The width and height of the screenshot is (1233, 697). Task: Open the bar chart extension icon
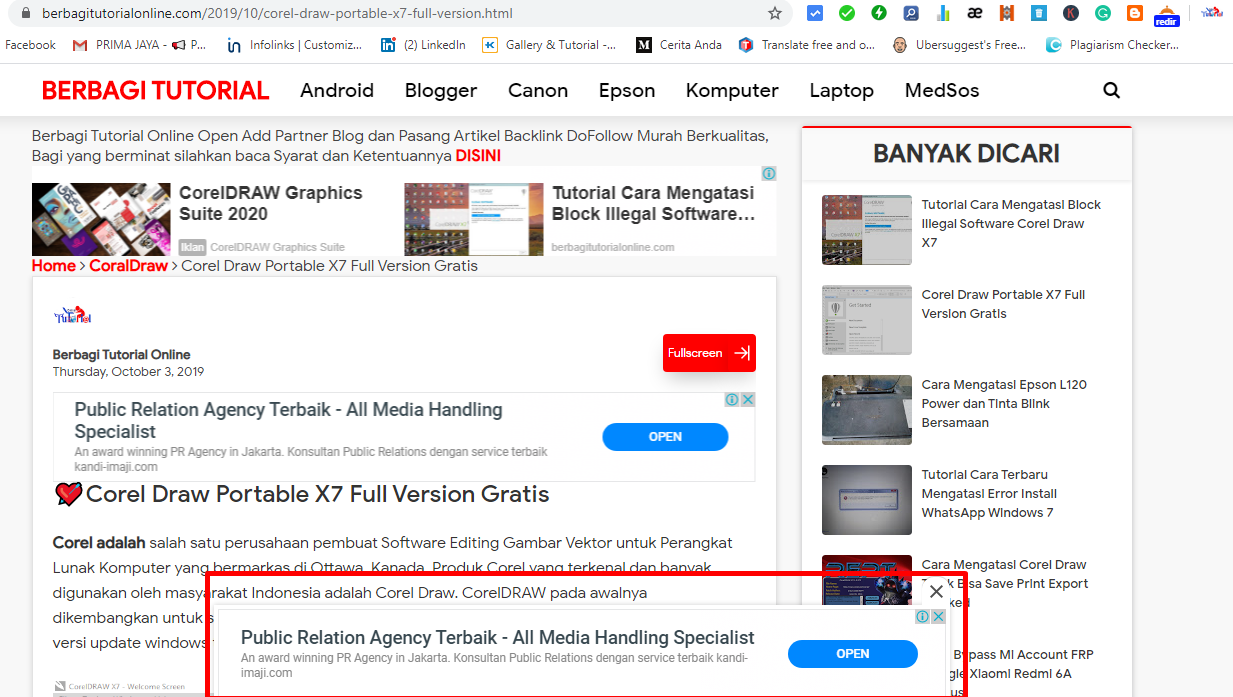(x=942, y=13)
